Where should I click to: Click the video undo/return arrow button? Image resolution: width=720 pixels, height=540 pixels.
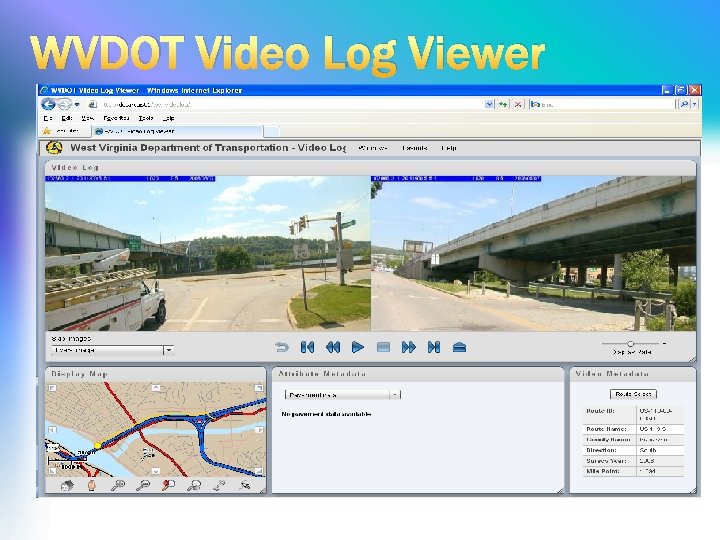coord(281,347)
